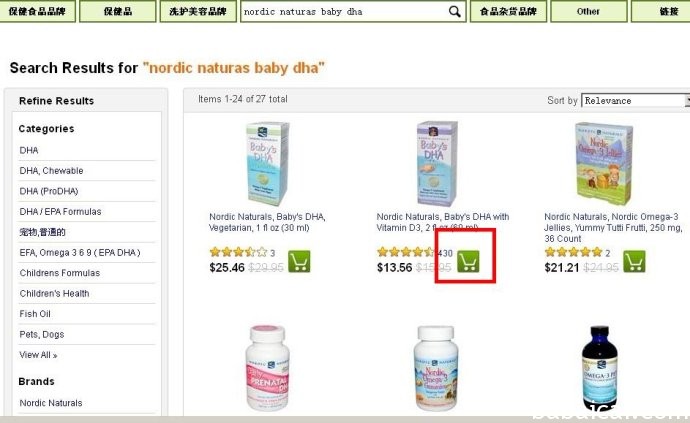
Task: Open the Other menu tab
Action: 589,11
